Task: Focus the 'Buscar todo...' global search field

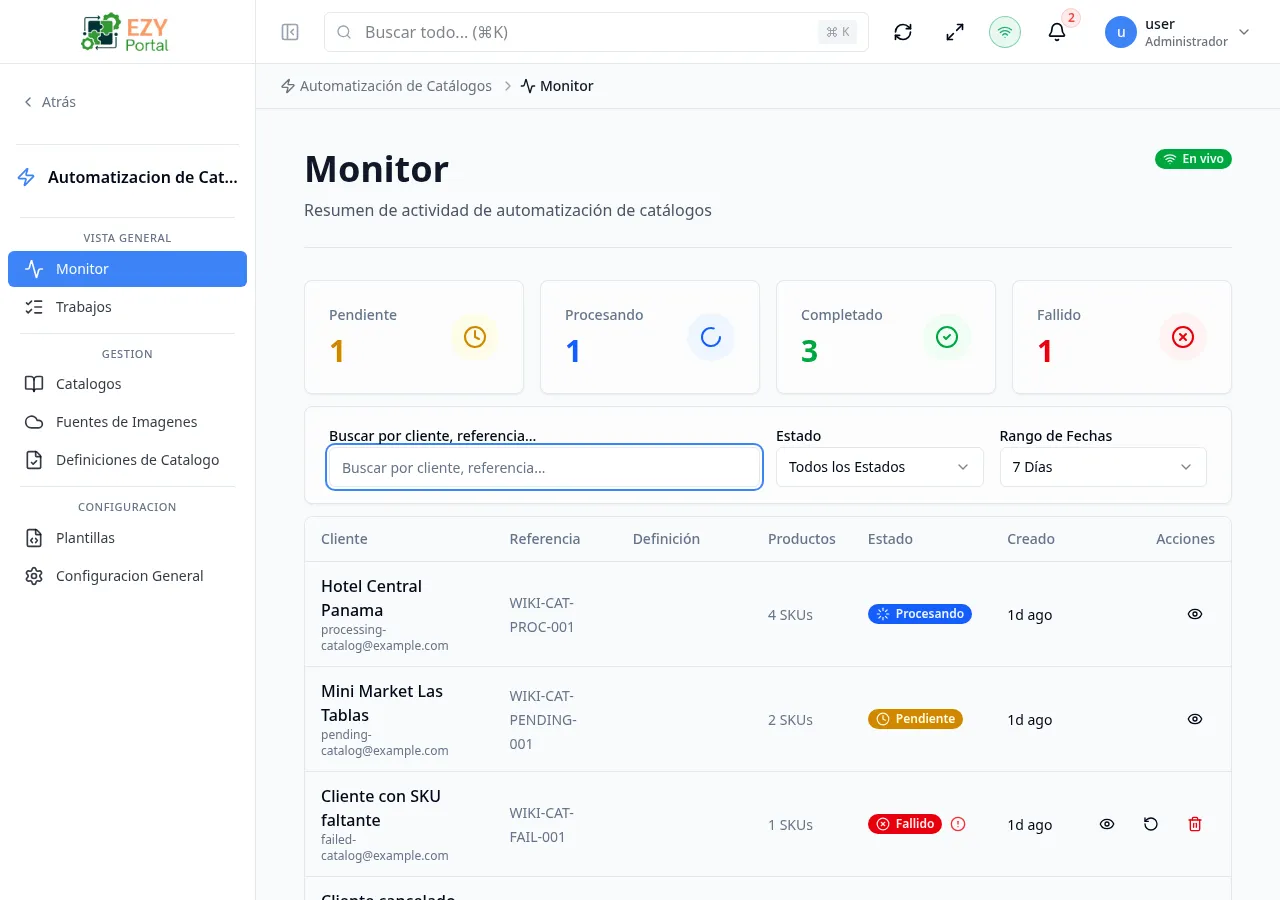Action: pyautogui.click(x=596, y=32)
